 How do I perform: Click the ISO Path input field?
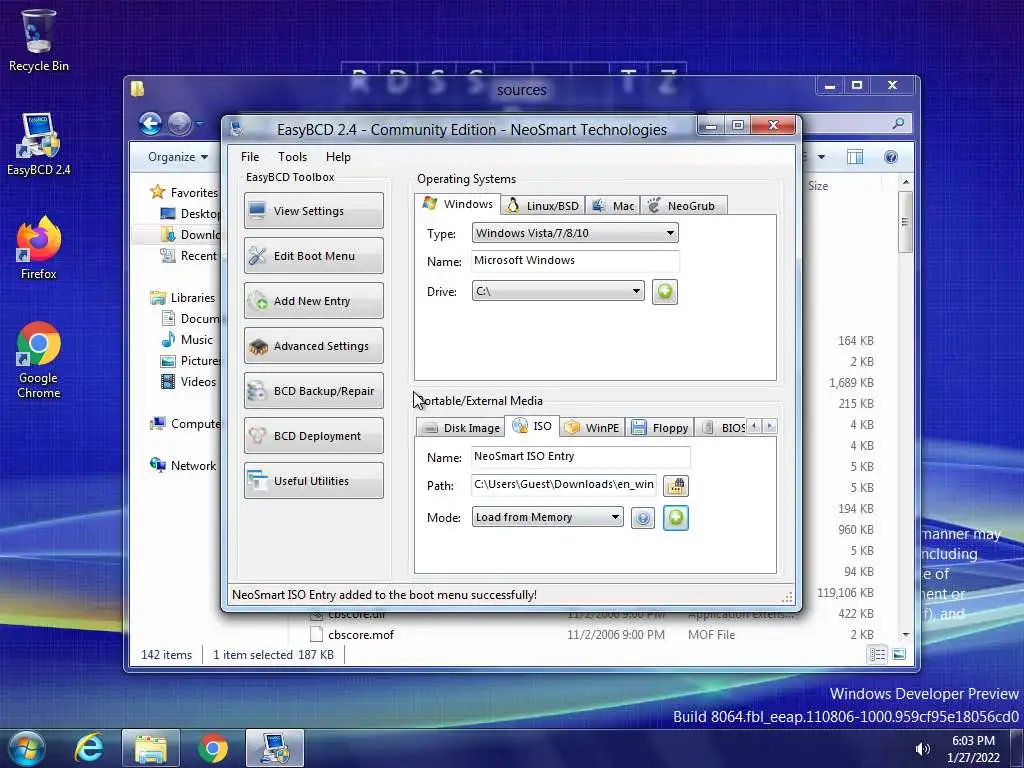point(564,485)
